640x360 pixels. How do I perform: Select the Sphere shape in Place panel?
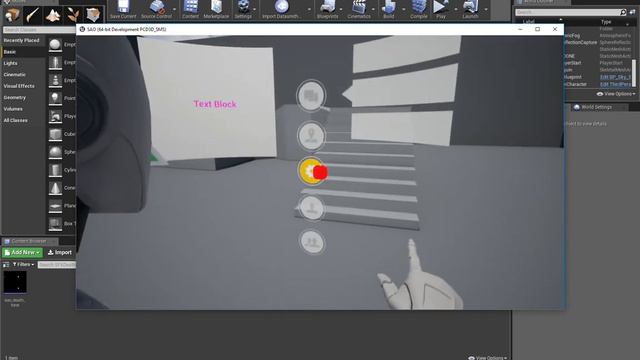(55, 152)
